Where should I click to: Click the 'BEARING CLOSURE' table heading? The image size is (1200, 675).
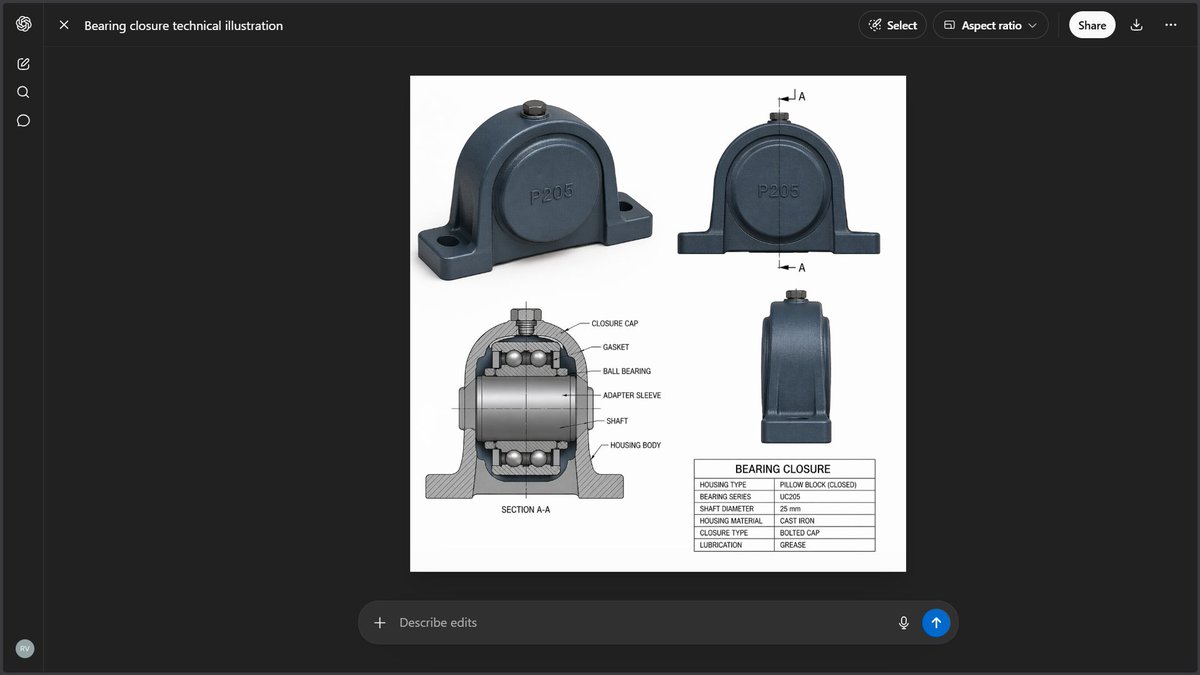click(783, 469)
